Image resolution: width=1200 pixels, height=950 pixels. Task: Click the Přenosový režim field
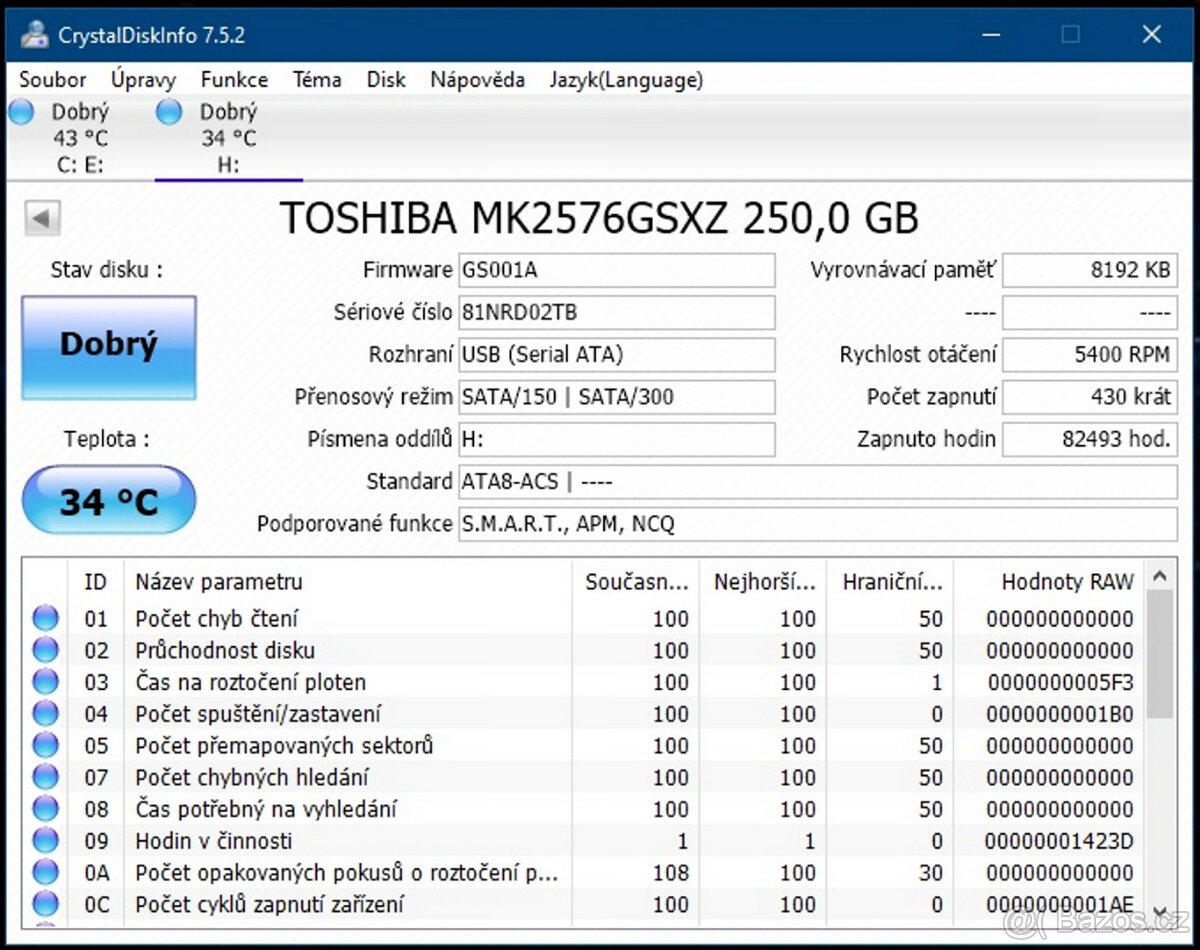616,397
